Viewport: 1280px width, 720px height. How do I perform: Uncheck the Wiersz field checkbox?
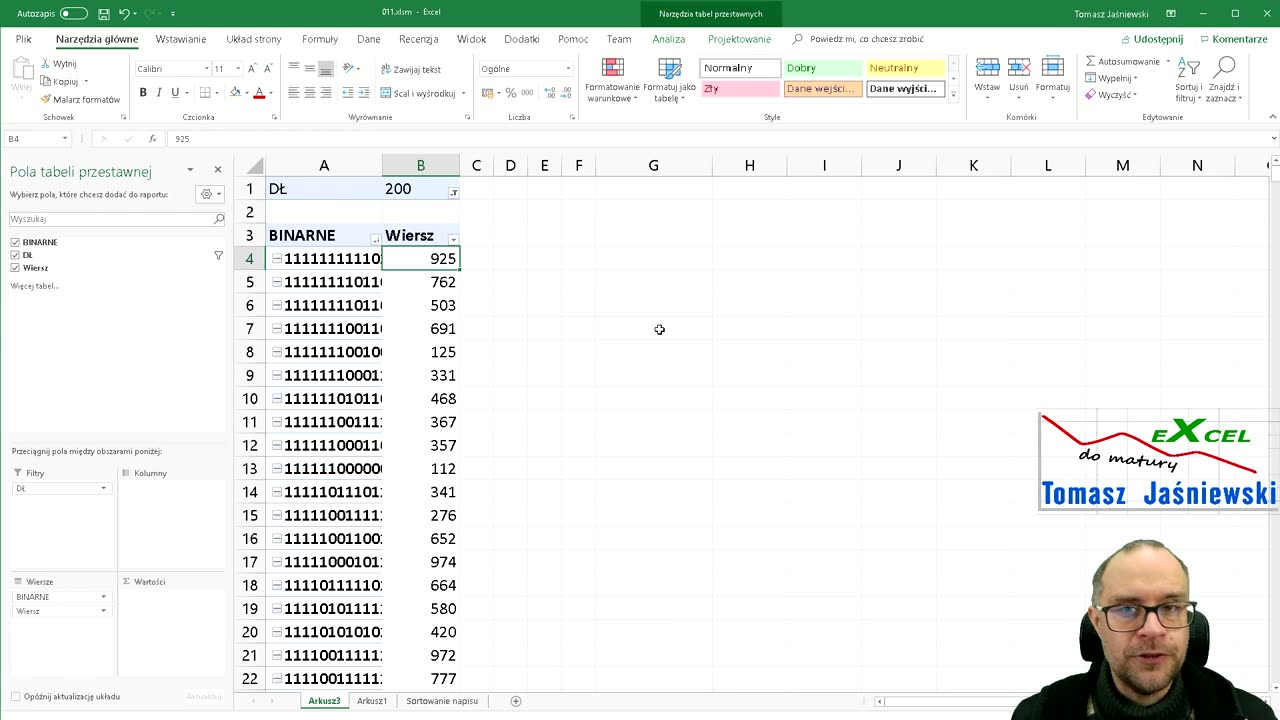pyautogui.click(x=15, y=268)
